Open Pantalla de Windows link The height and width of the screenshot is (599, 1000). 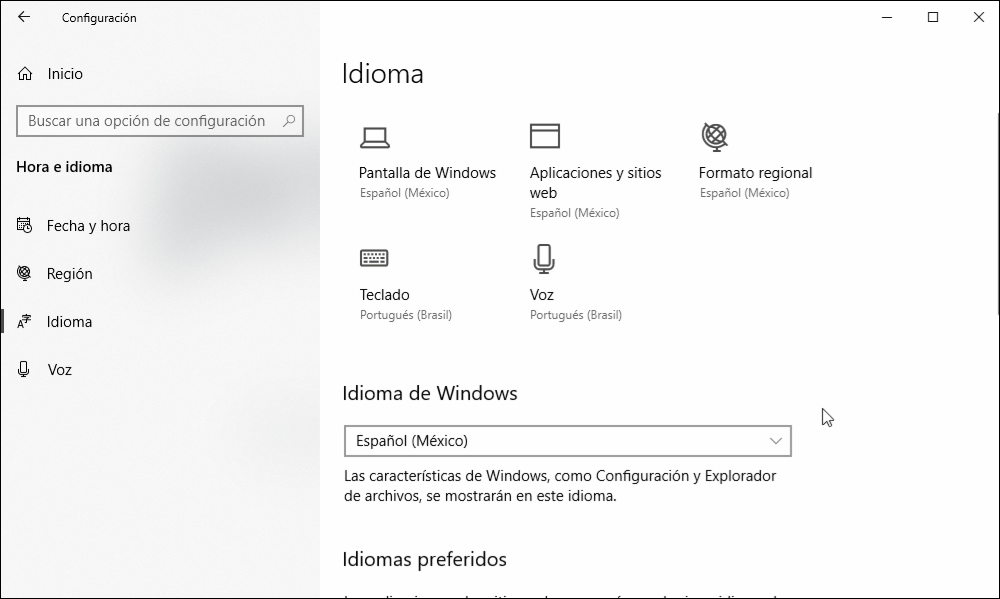click(427, 173)
